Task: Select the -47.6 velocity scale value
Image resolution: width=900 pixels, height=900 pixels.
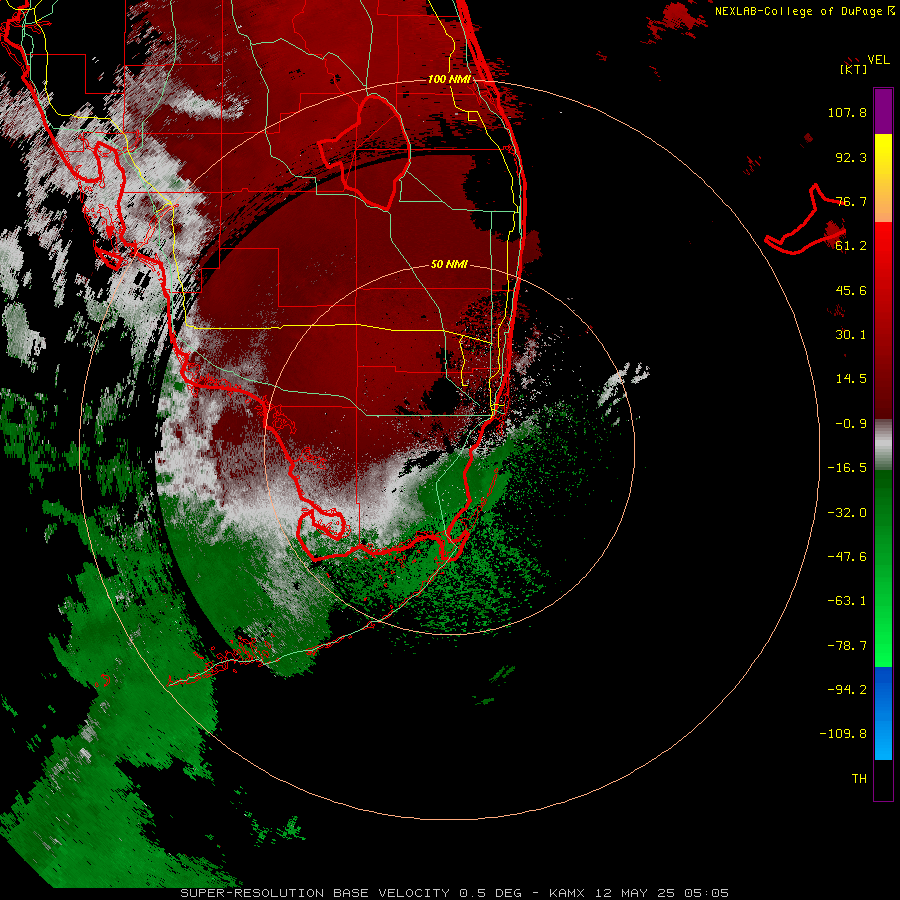Action: [847, 557]
